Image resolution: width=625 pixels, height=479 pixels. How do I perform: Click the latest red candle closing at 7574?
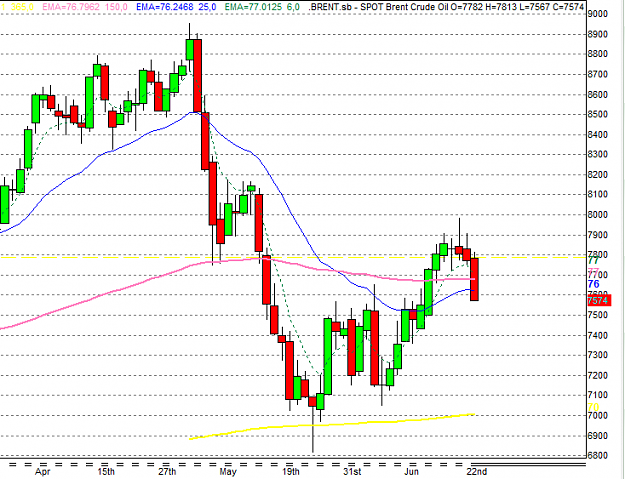click(x=474, y=279)
